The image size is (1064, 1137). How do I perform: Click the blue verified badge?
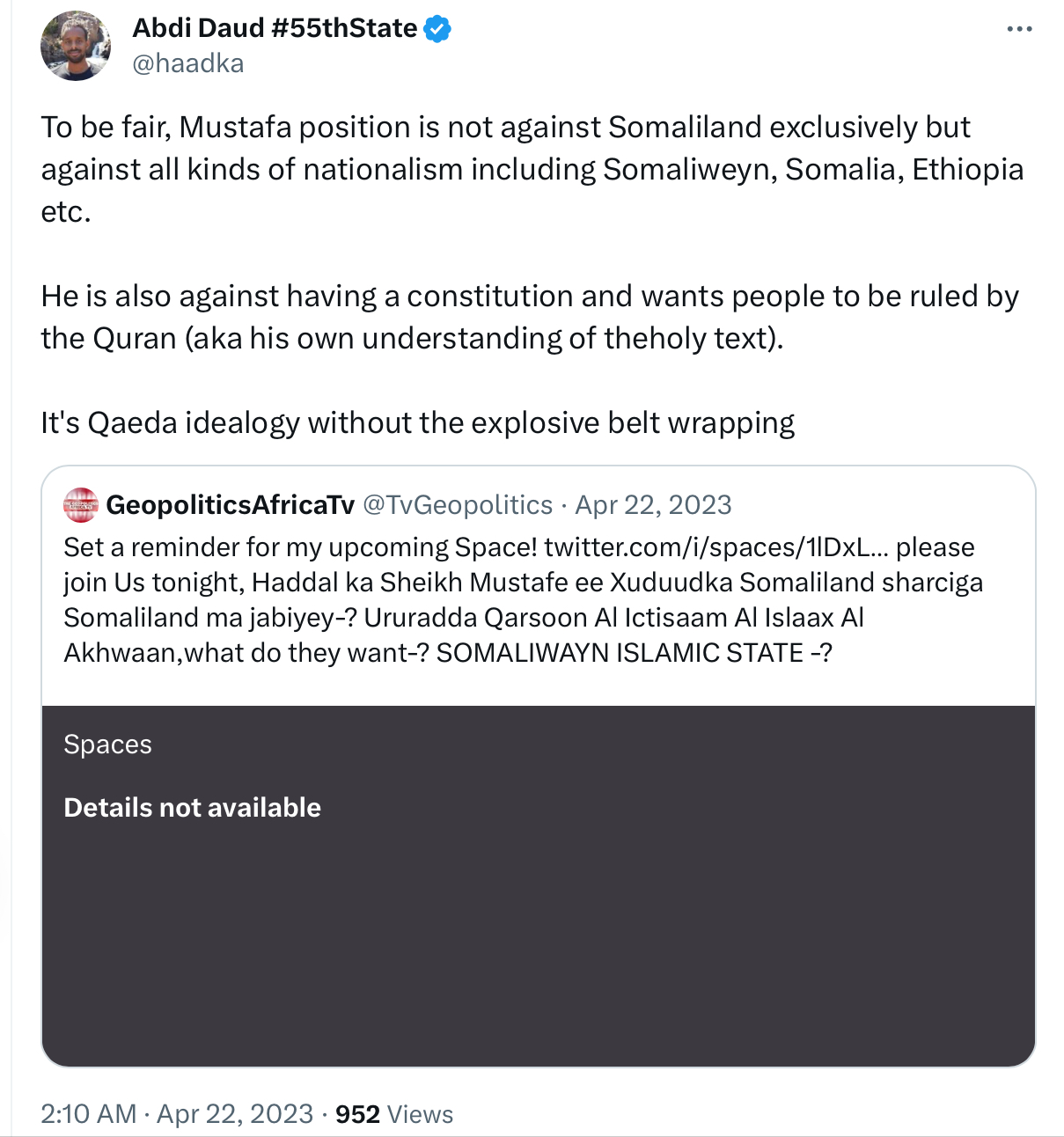tap(437, 29)
